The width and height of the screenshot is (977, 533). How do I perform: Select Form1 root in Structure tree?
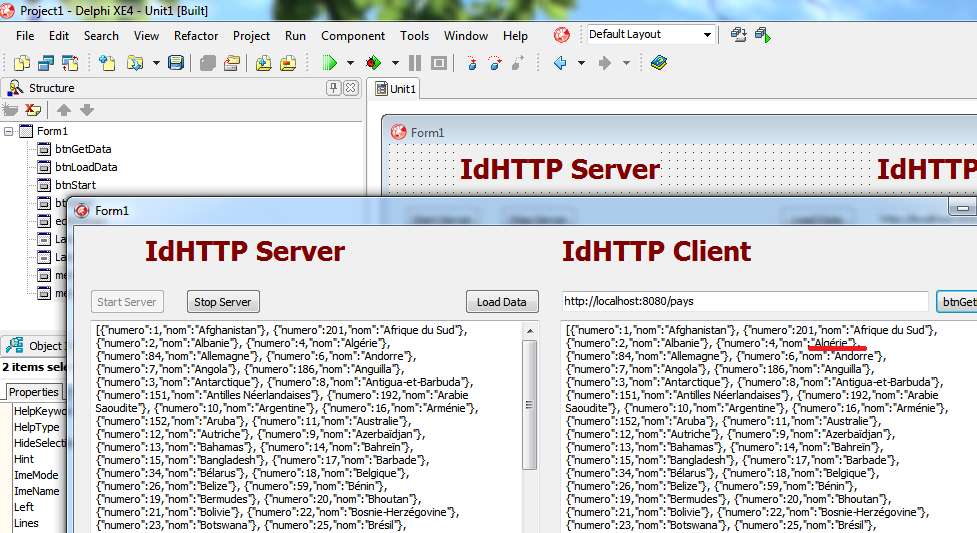[x=52, y=132]
